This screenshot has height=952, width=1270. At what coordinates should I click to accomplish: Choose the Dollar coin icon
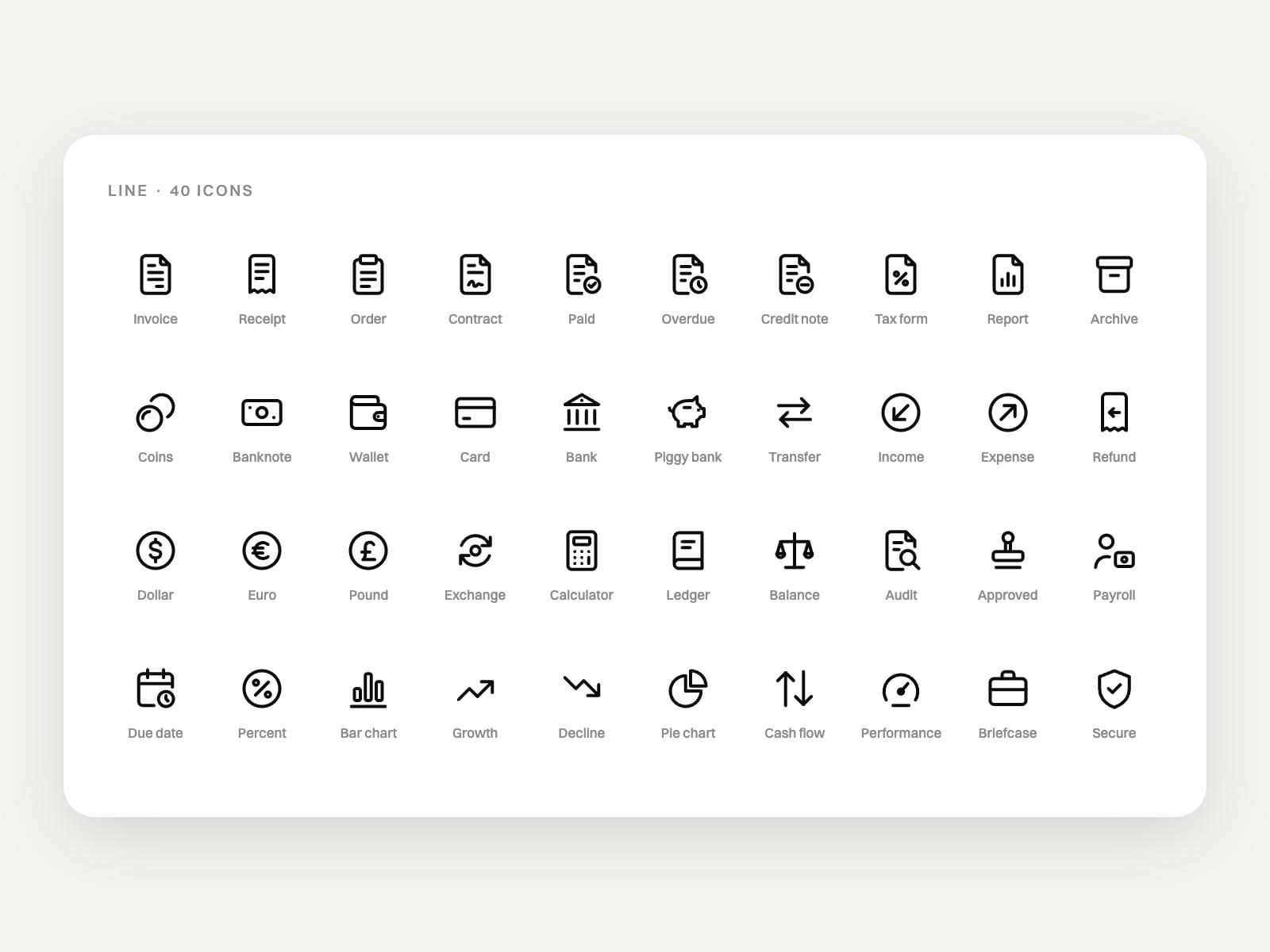point(156,551)
